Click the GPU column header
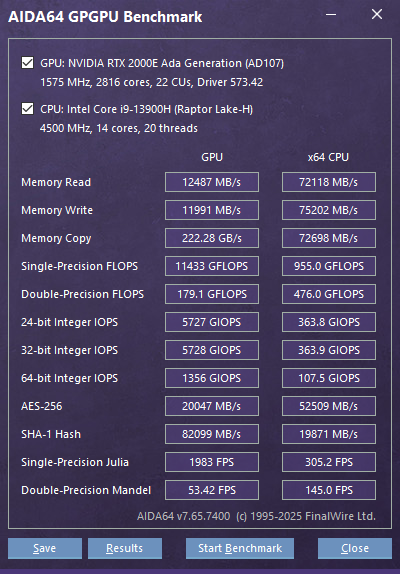The height and width of the screenshot is (574, 400). (212, 157)
